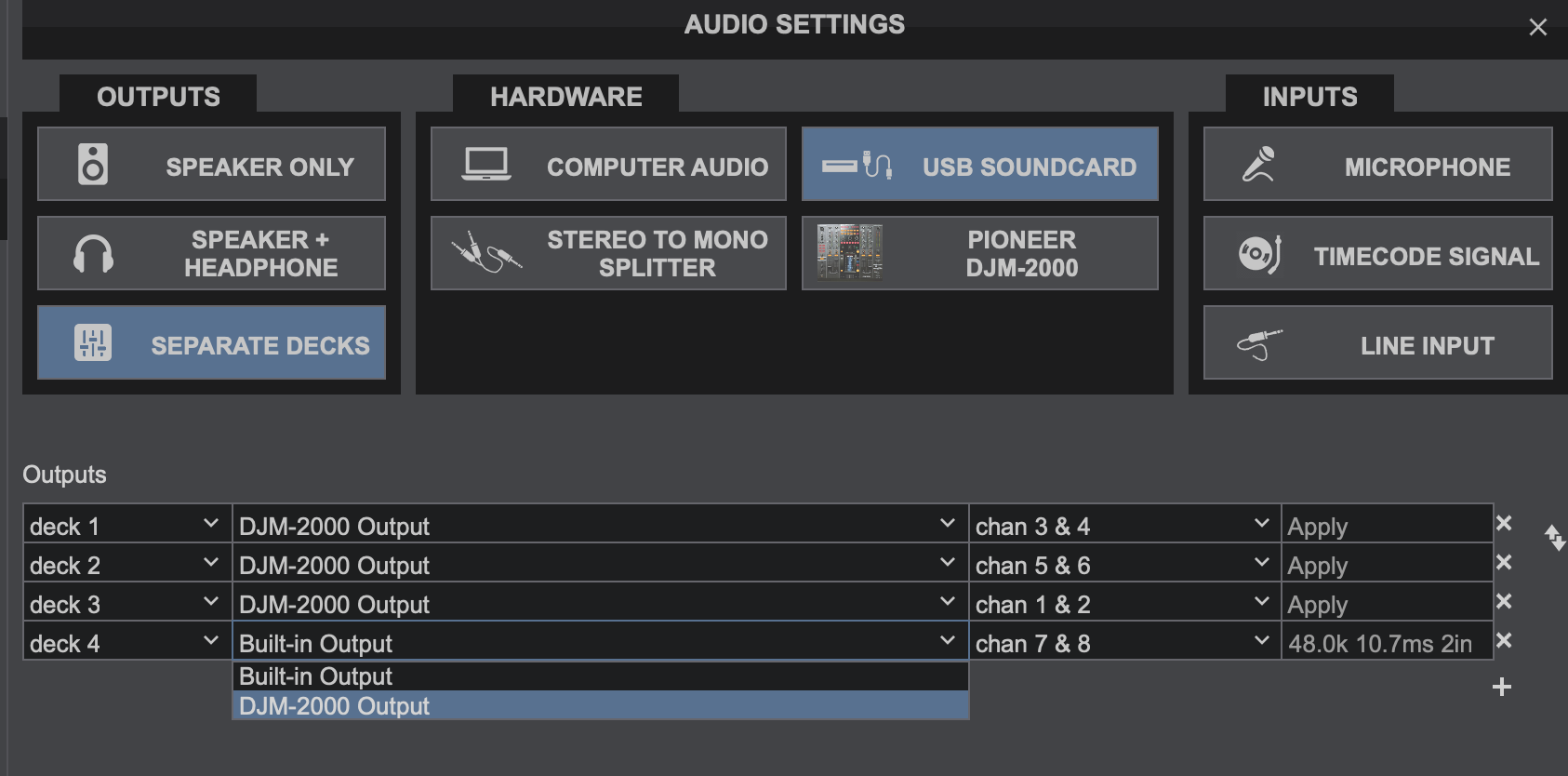Image resolution: width=1568 pixels, height=776 pixels.
Task: Open the deck 1 source dropdown
Action: click(127, 524)
